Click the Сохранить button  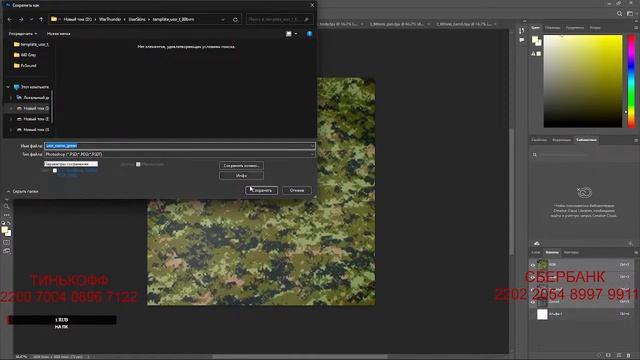[262, 190]
